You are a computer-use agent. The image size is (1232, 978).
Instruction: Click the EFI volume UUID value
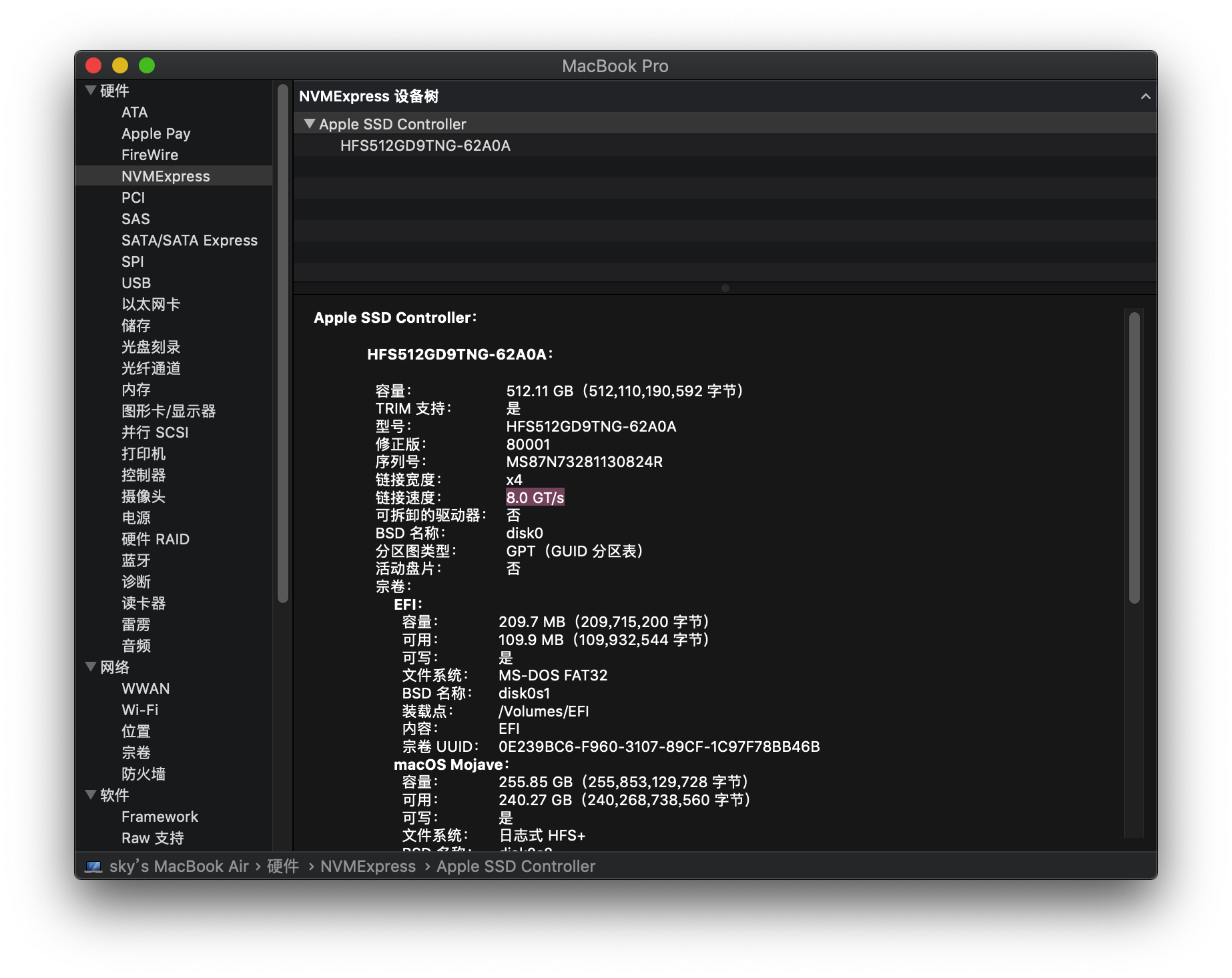(x=659, y=747)
